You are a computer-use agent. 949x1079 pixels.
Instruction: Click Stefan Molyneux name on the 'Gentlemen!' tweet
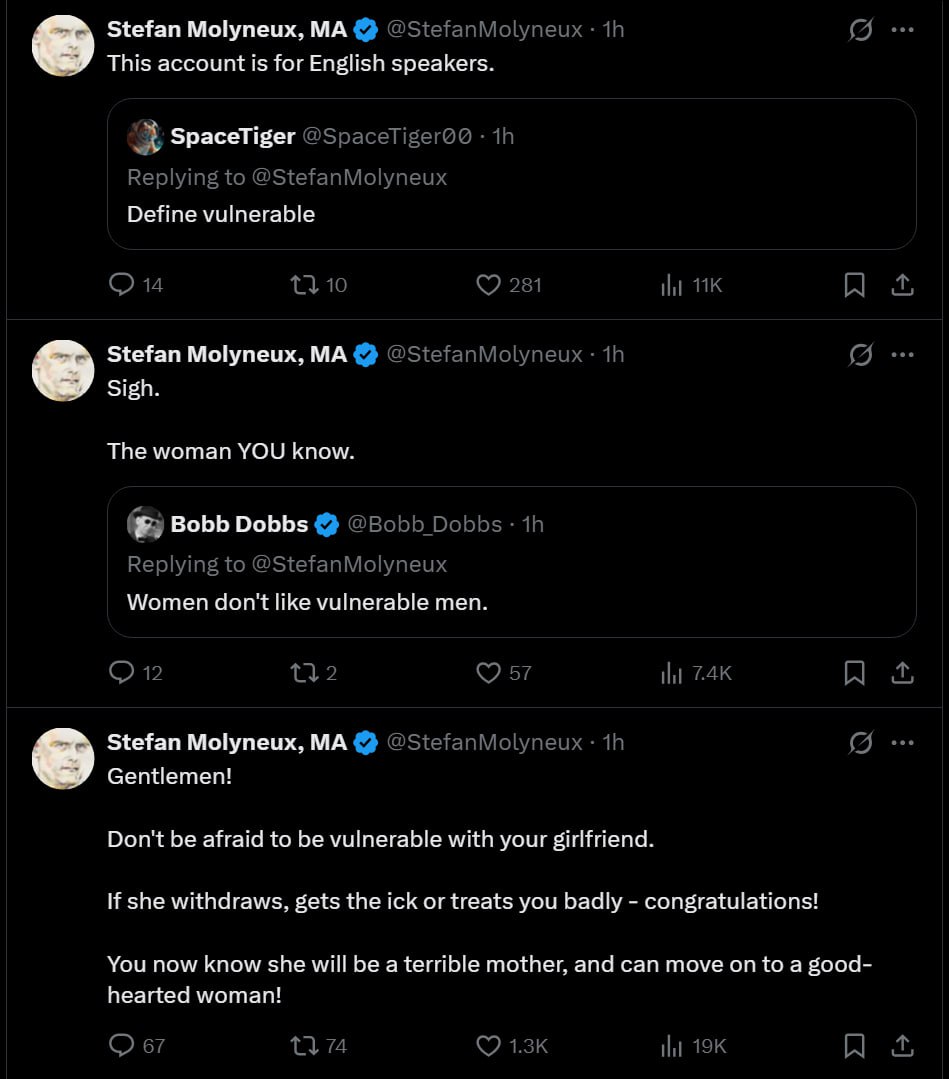click(227, 743)
